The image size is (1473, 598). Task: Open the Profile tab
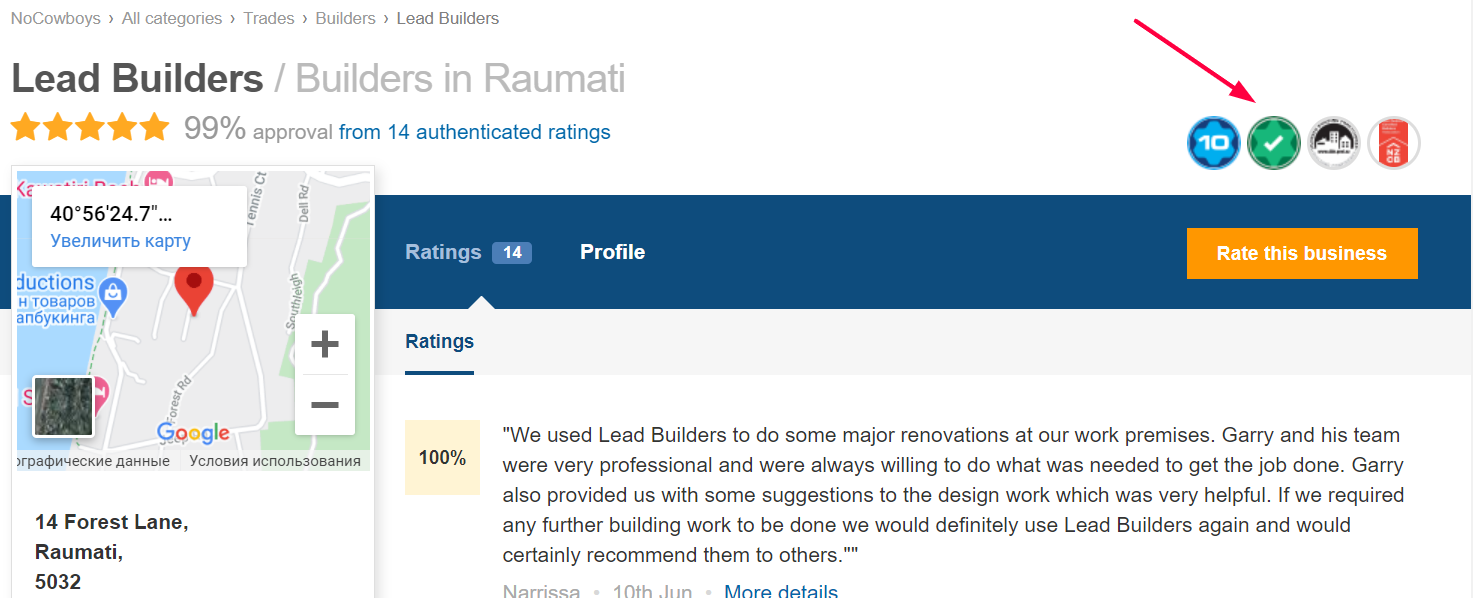(612, 252)
